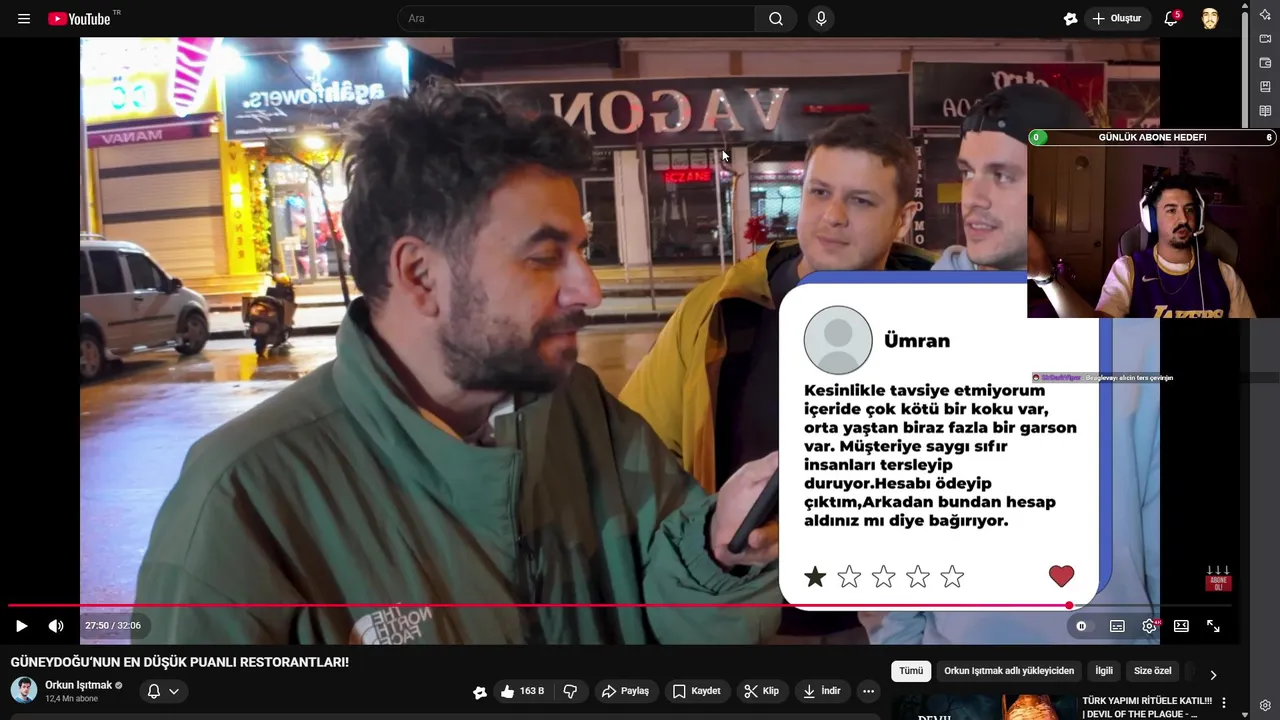Select Orkun Işıtmak adlı yükleyiciden chip
The width and height of the screenshot is (1280, 720).
[1009, 671]
